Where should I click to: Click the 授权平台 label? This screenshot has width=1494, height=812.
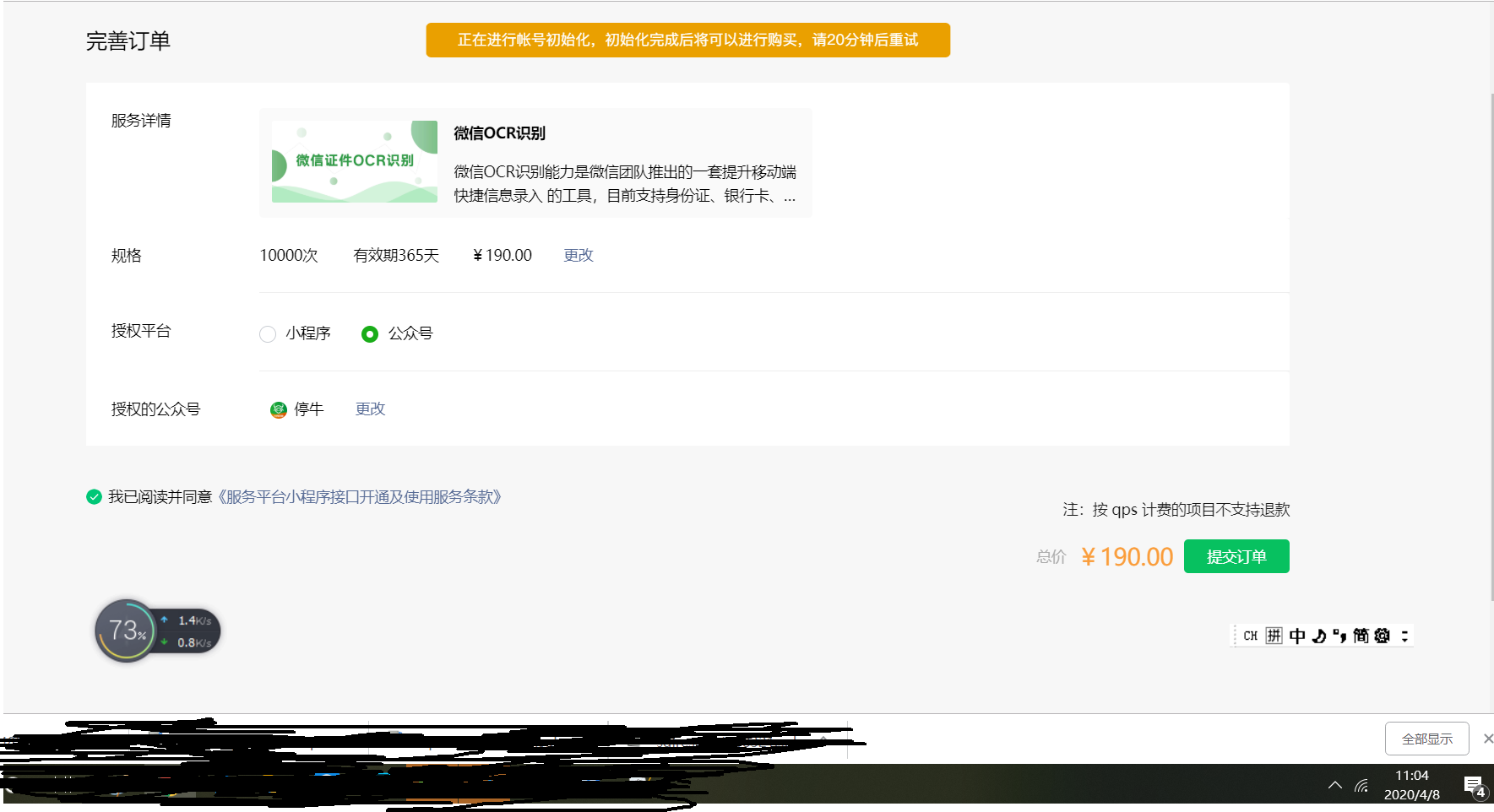pos(141,331)
